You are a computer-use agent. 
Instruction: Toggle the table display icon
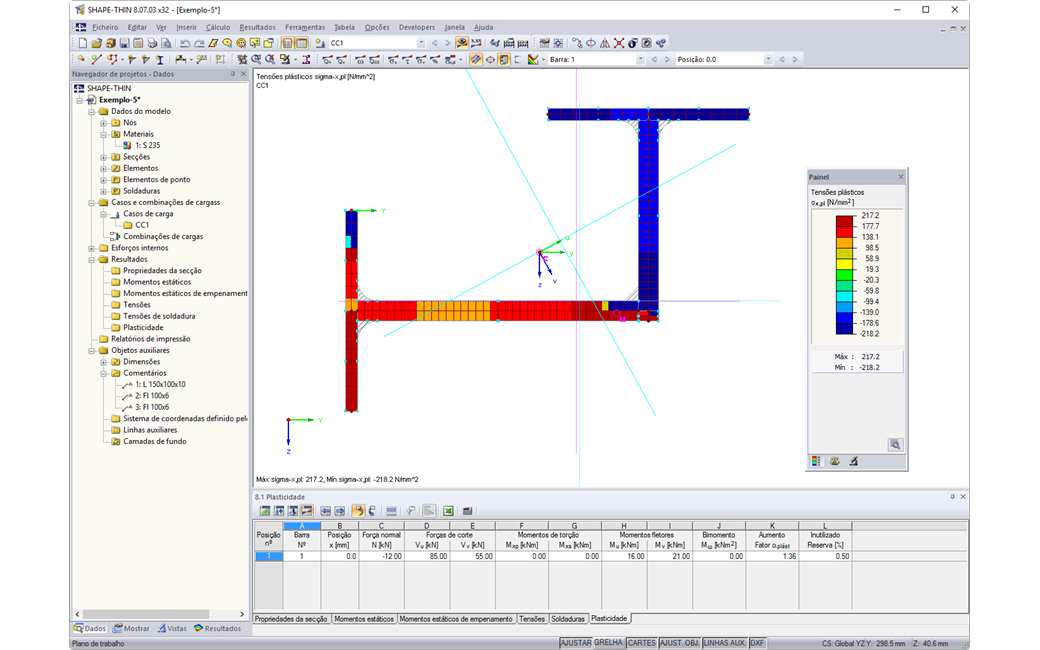[x=301, y=43]
